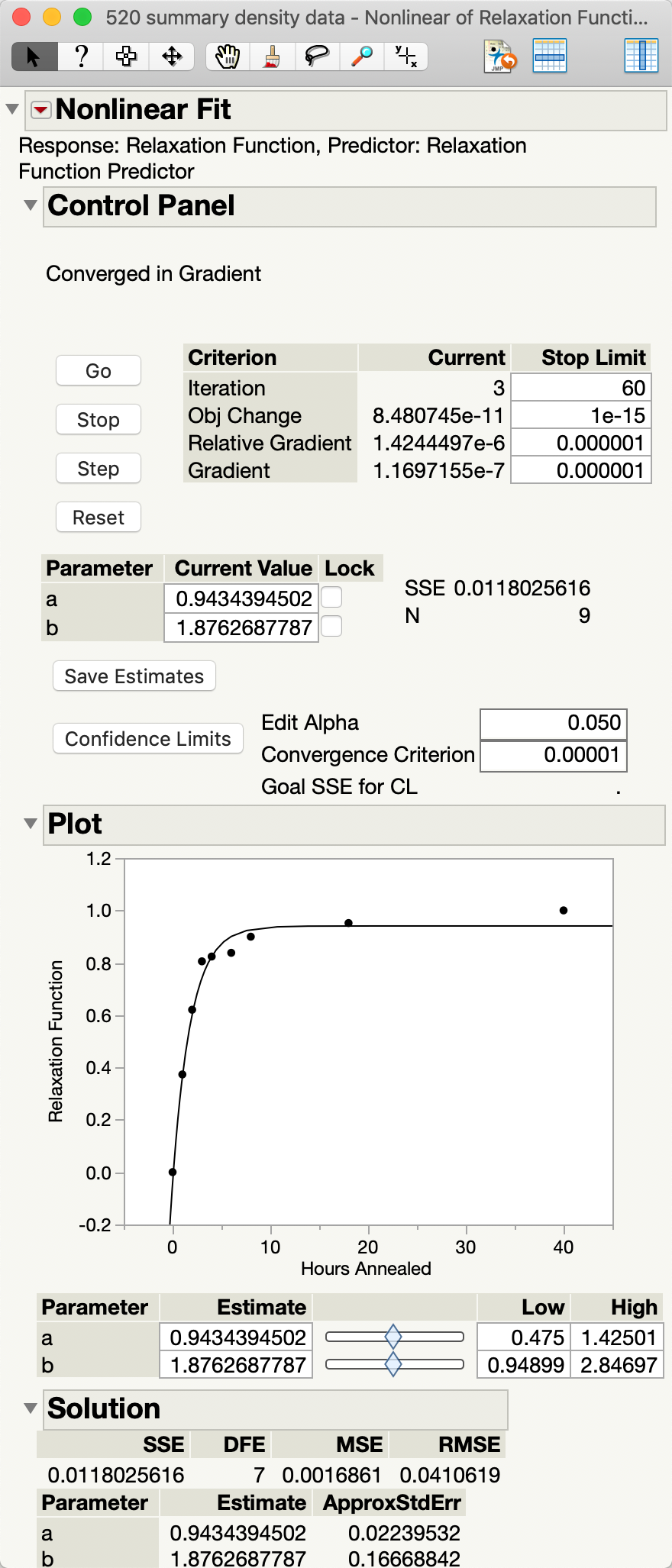672x1568 pixels.
Task: Enable the Lock checkbox for parameter b
Action: click(x=331, y=627)
